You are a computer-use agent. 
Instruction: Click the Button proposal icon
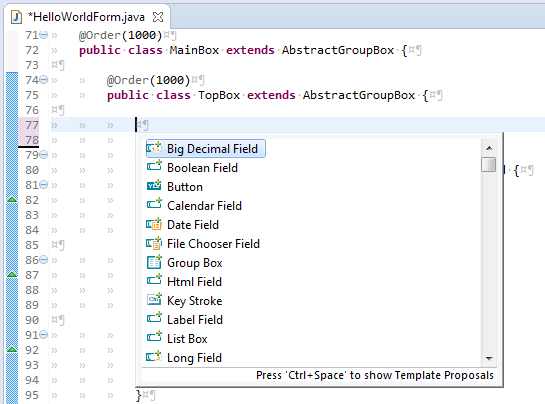(154, 186)
